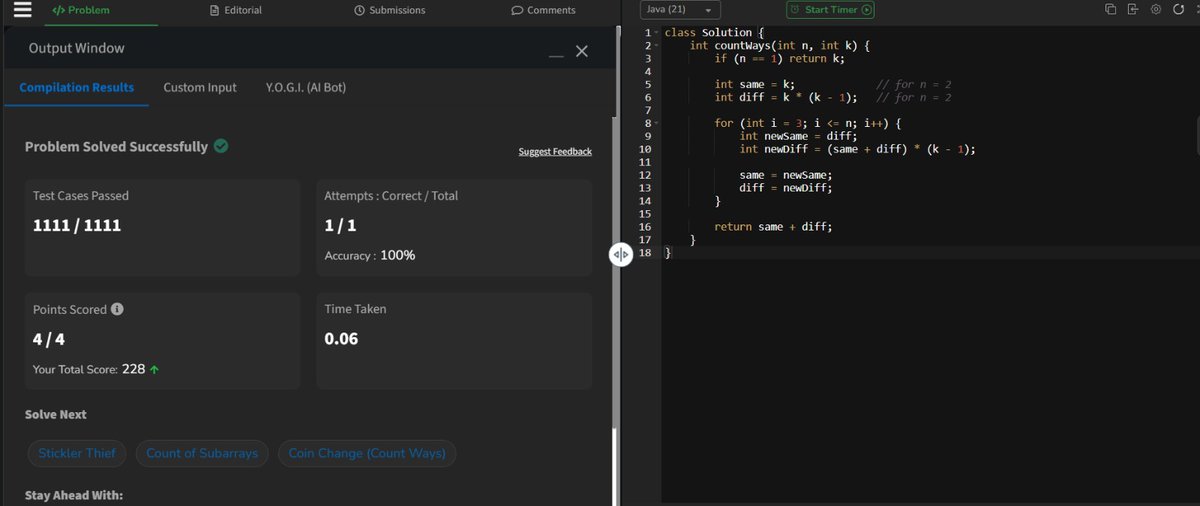Collapse code fold arrow at line 2
Image resolution: width=1200 pixels, height=506 pixels.
pos(656,46)
